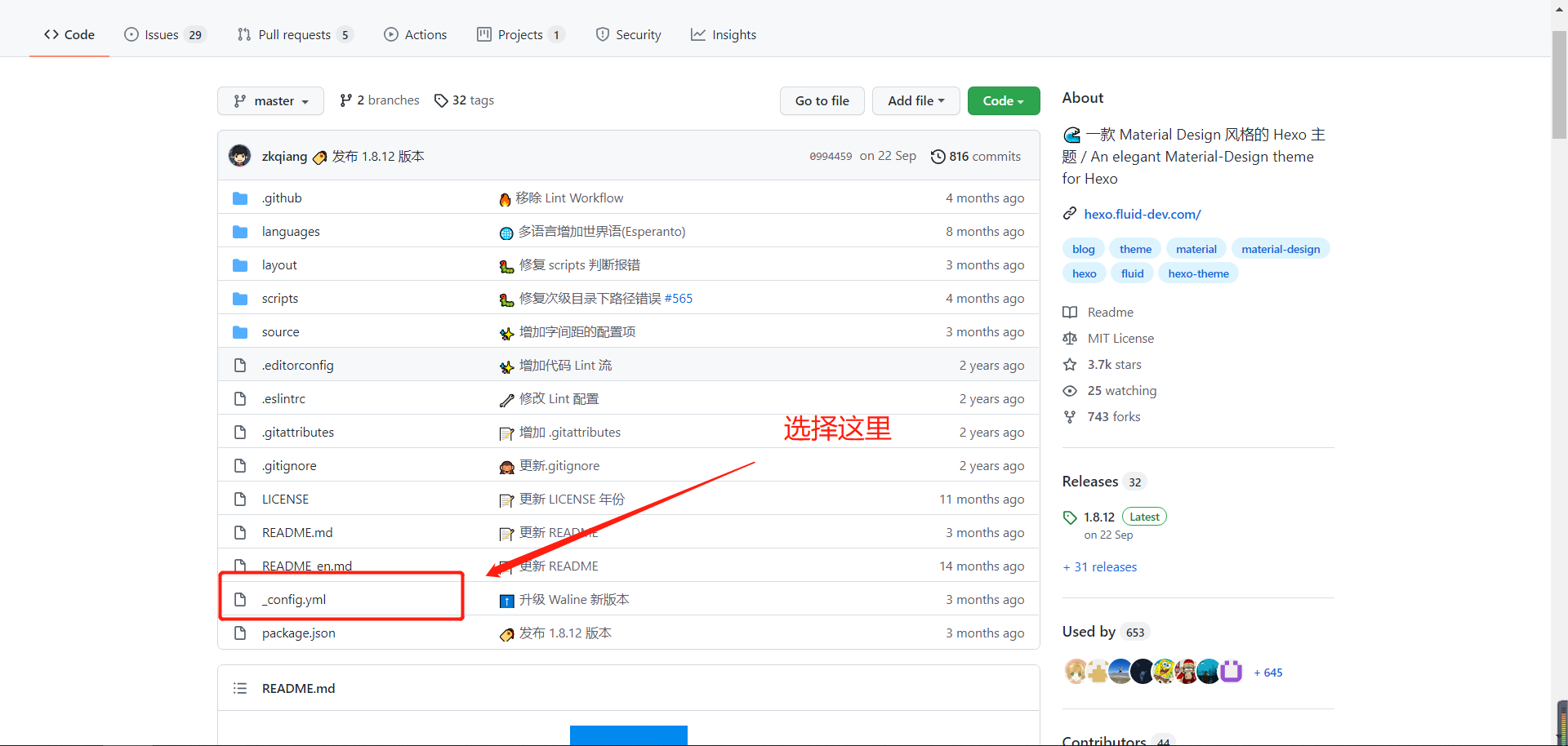Click the LICENSE file icon
Viewport: 1568px width, 746px height.
point(240,499)
